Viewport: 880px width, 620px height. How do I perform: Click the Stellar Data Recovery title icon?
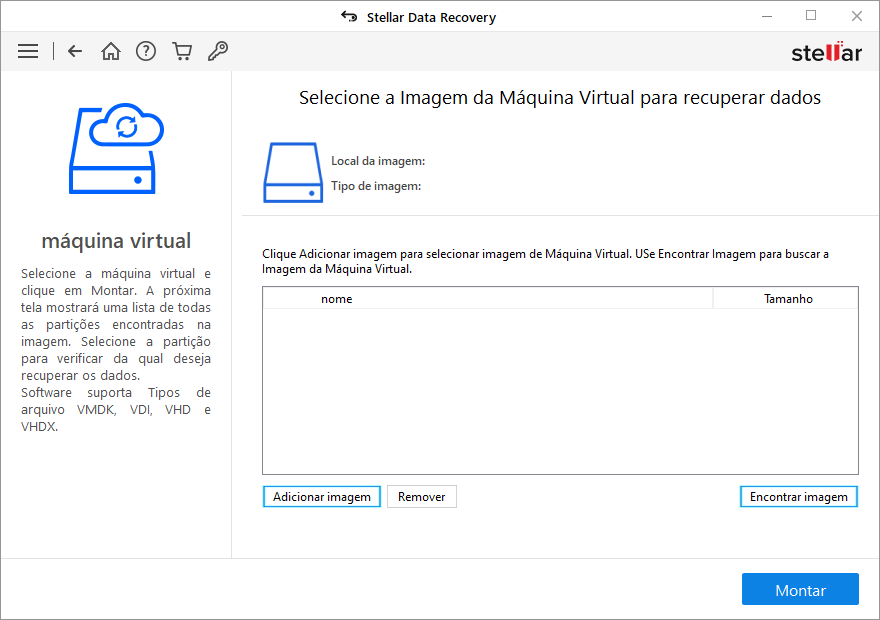(x=349, y=17)
